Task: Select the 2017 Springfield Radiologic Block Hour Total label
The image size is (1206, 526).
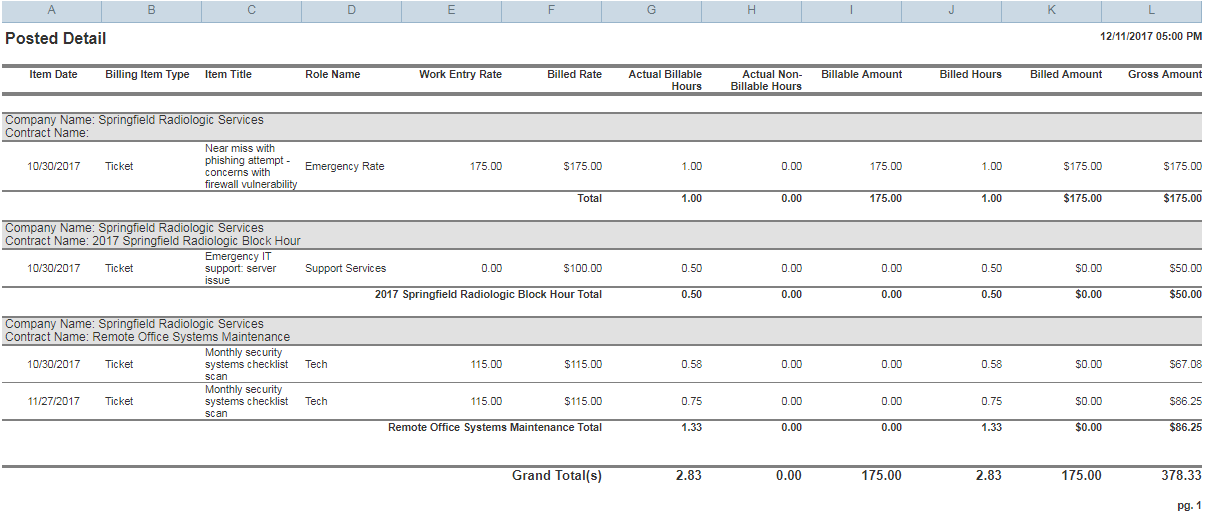Action: (488, 295)
